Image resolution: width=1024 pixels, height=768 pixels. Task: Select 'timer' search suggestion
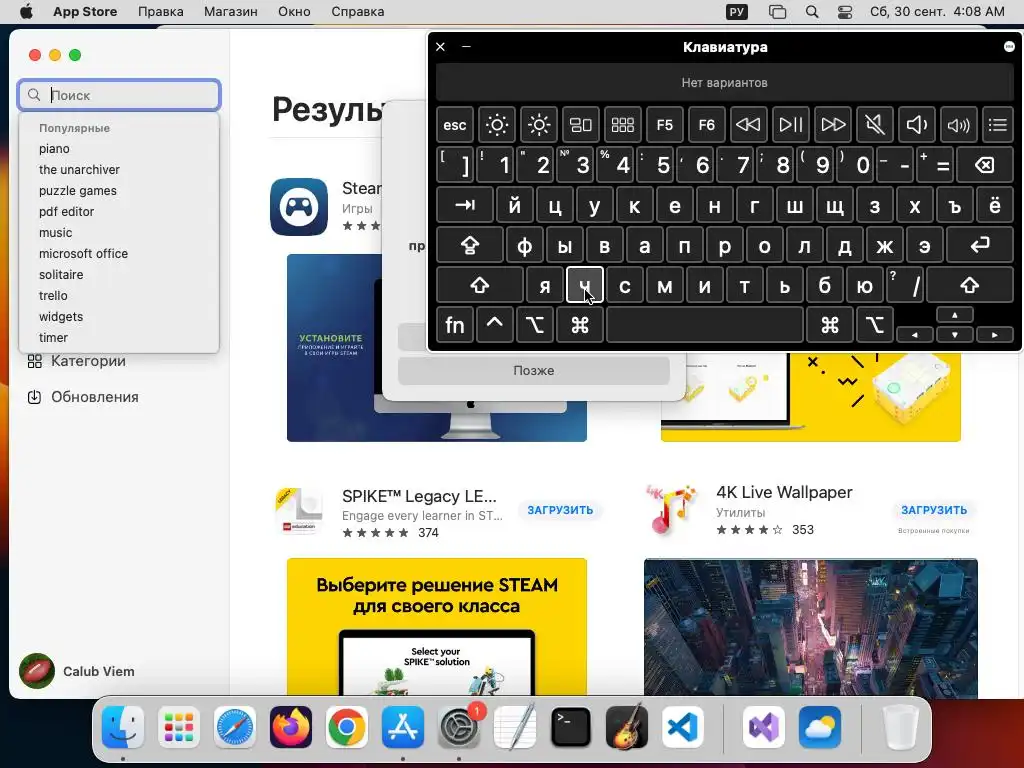pos(54,338)
